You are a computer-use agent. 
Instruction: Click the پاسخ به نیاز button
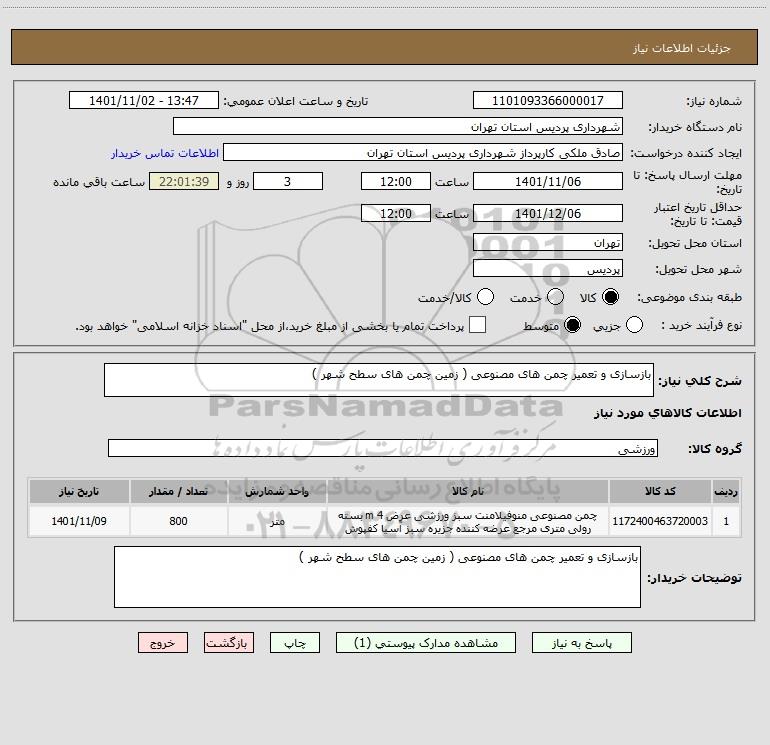pos(582,643)
